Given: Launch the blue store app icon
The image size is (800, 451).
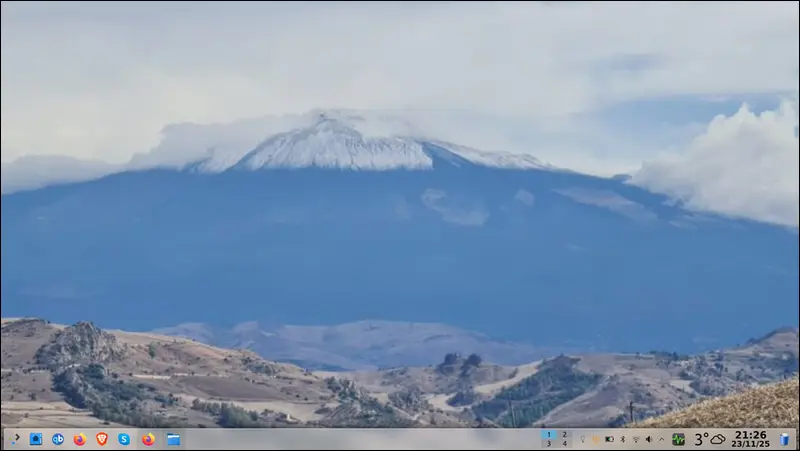Looking at the screenshot, I should coord(36,439).
